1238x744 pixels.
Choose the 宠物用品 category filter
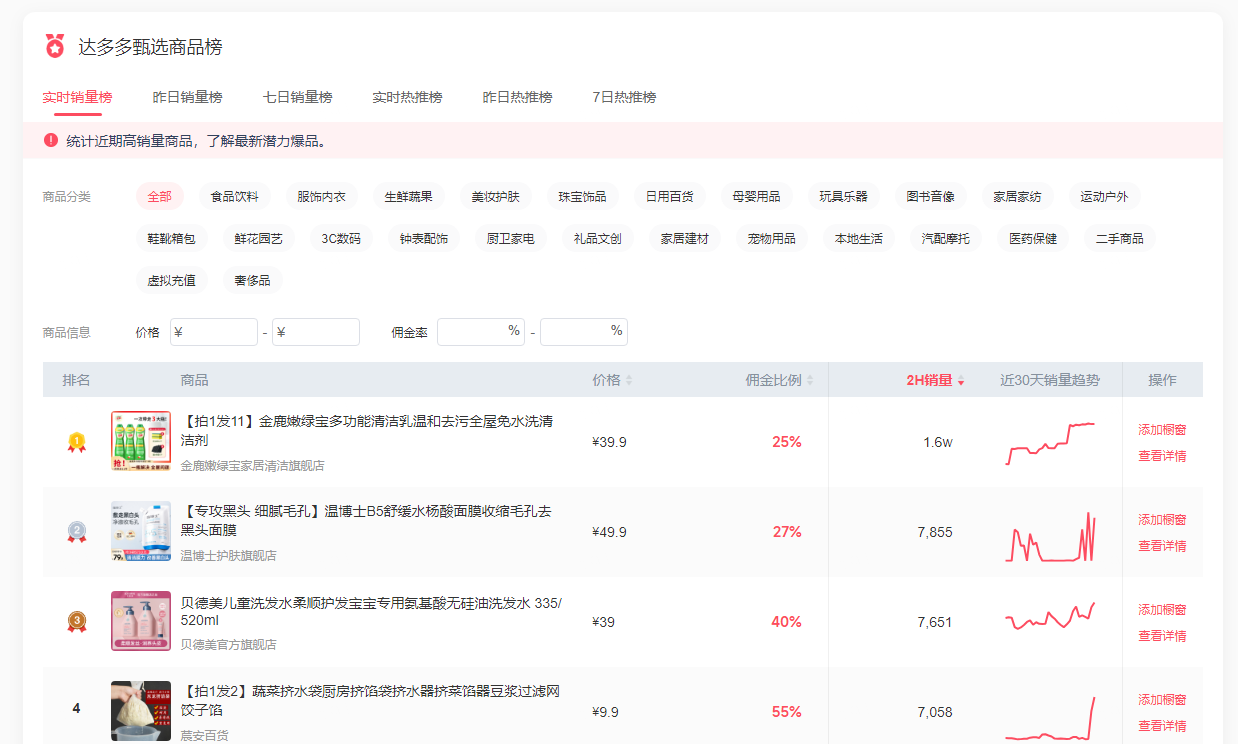(x=771, y=238)
